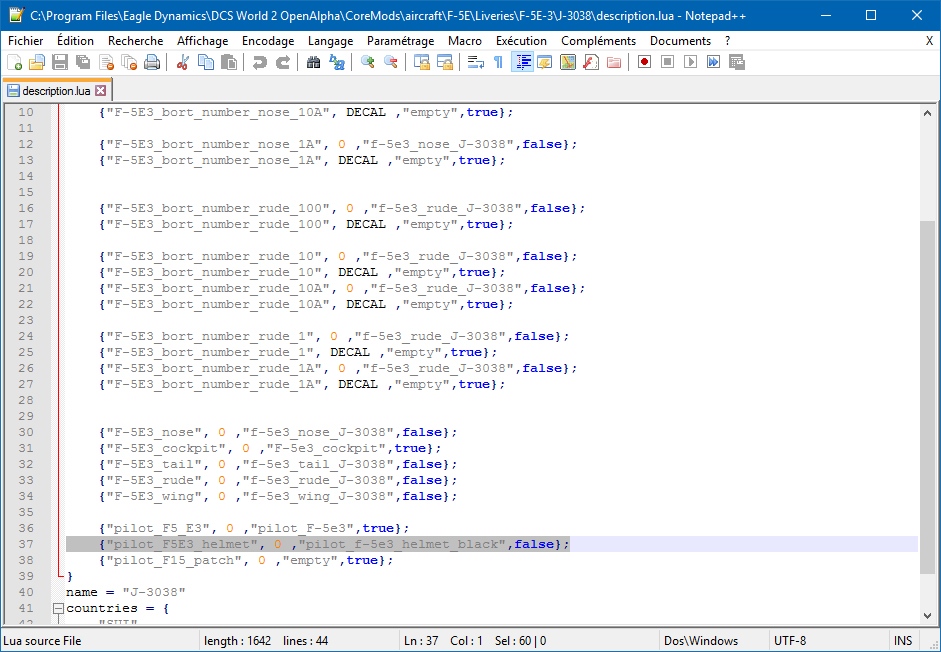This screenshot has width=941, height=652.
Task: Open the Function List panel icon
Action: [x=591, y=62]
